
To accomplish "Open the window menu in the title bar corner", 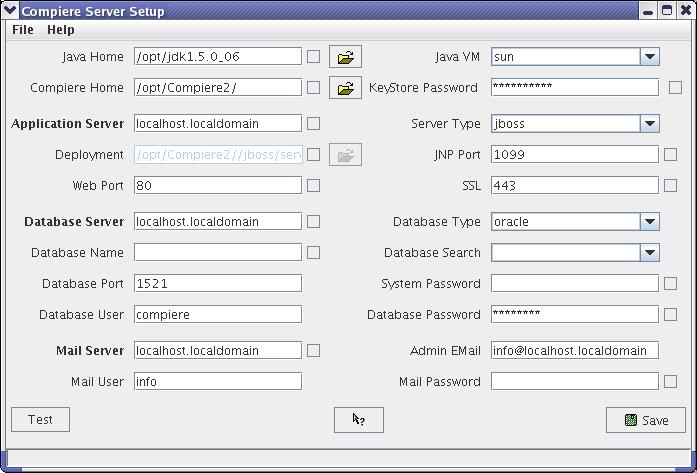I will click(10, 10).
